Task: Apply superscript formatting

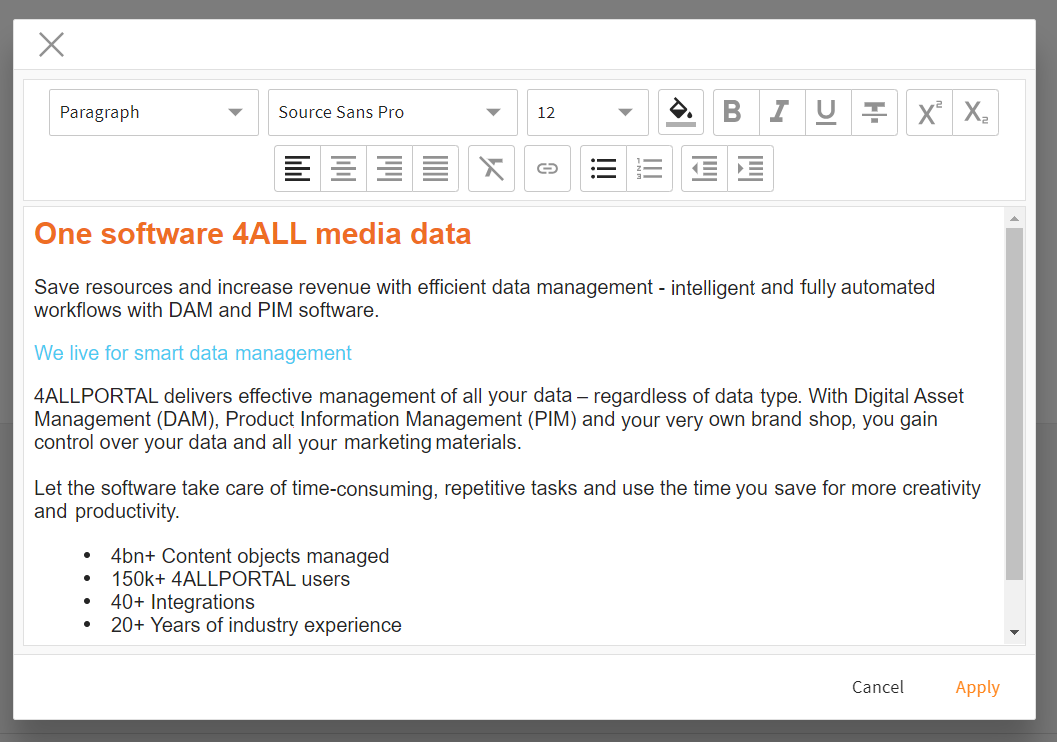Action: point(930,113)
